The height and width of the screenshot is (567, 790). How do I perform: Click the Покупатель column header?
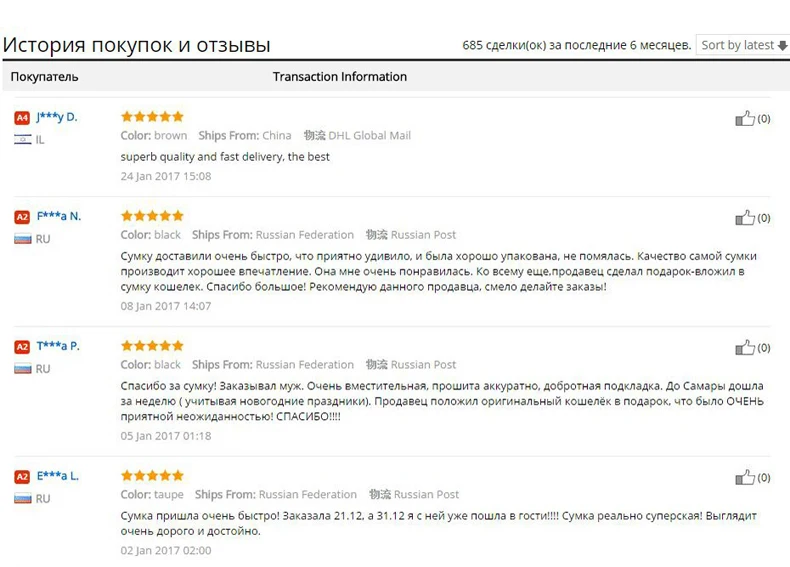44,77
